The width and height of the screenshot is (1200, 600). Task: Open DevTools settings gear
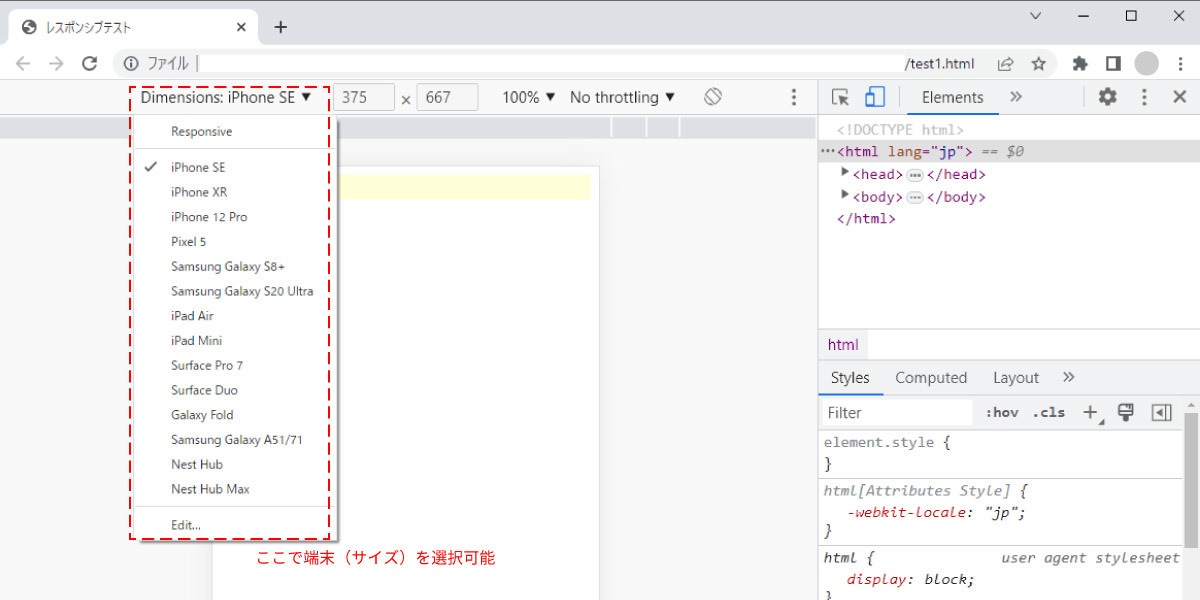point(1108,97)
